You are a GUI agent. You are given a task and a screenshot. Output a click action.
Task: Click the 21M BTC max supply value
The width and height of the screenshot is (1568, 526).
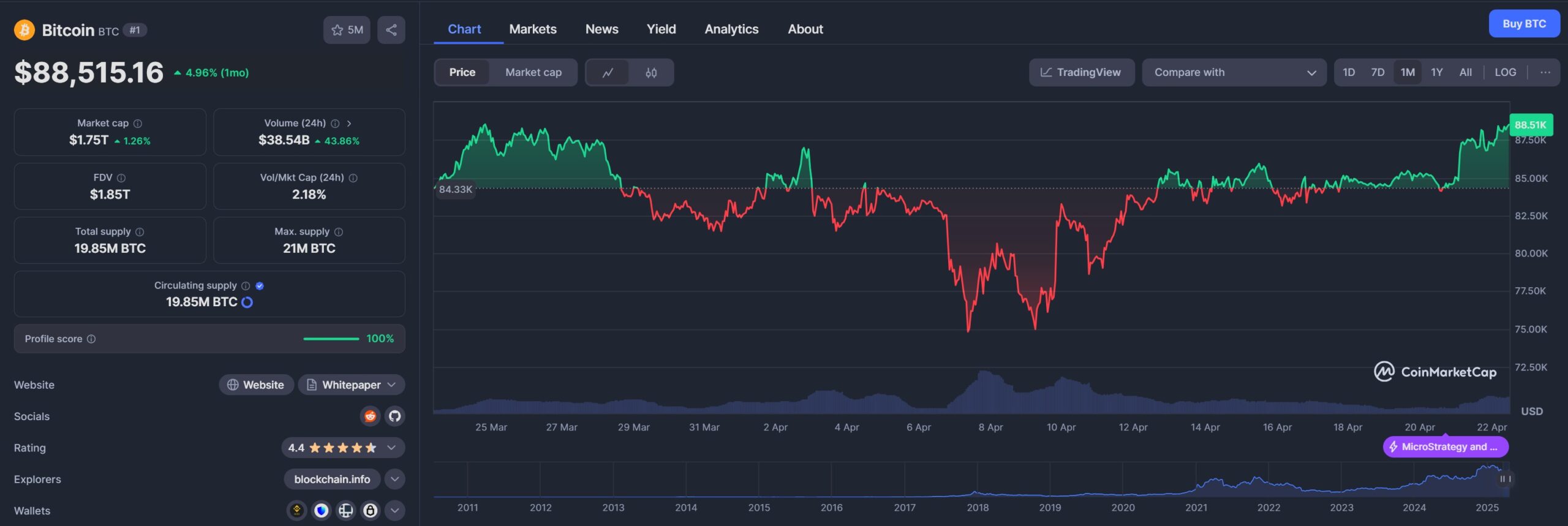point(309,249)
